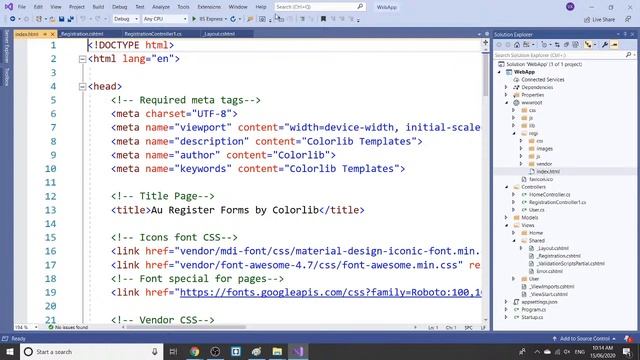
Task: Click Collapse All in Solution Explorer
Action: [x=566, y=44]
